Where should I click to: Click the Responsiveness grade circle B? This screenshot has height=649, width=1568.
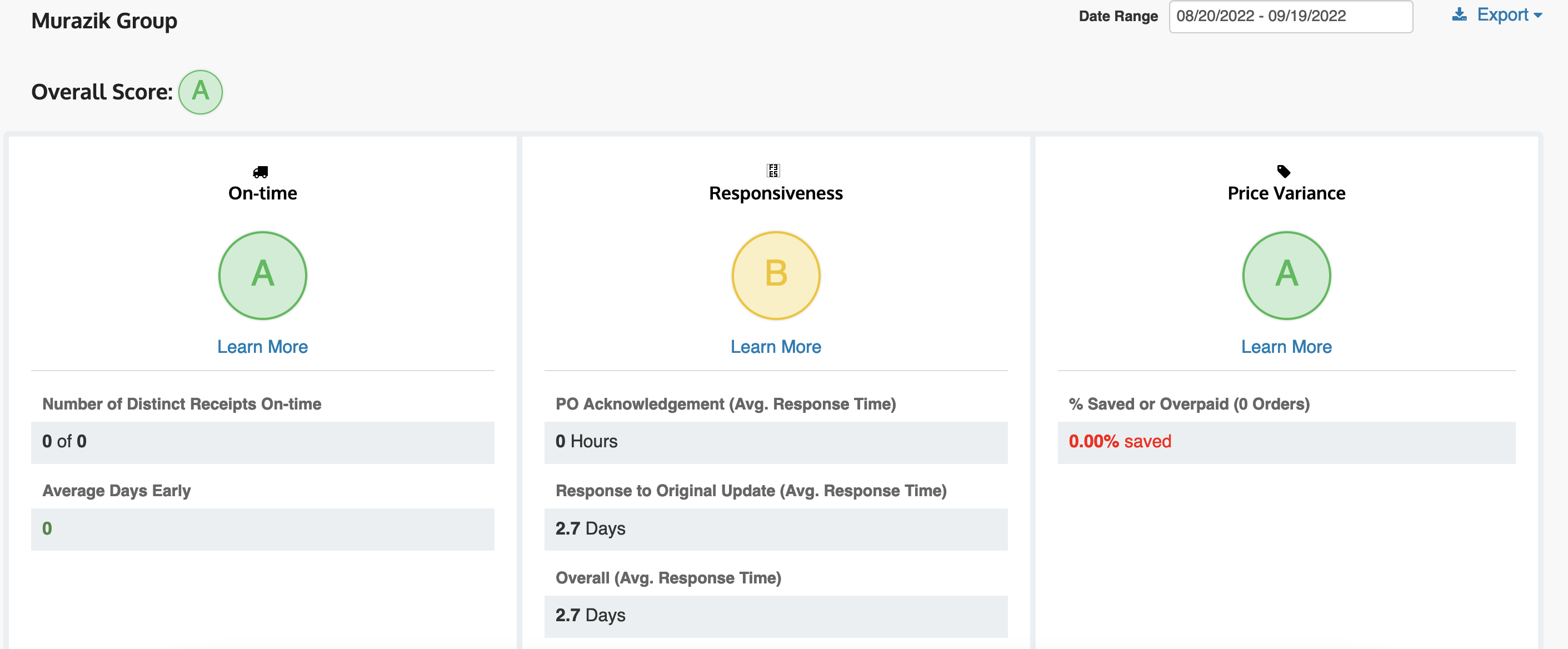click(775, 276)
